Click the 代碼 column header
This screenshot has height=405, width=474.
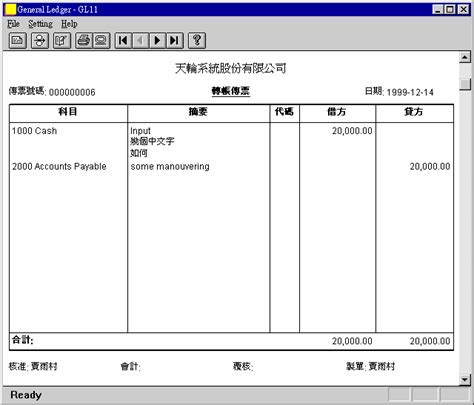pos(284,112)
